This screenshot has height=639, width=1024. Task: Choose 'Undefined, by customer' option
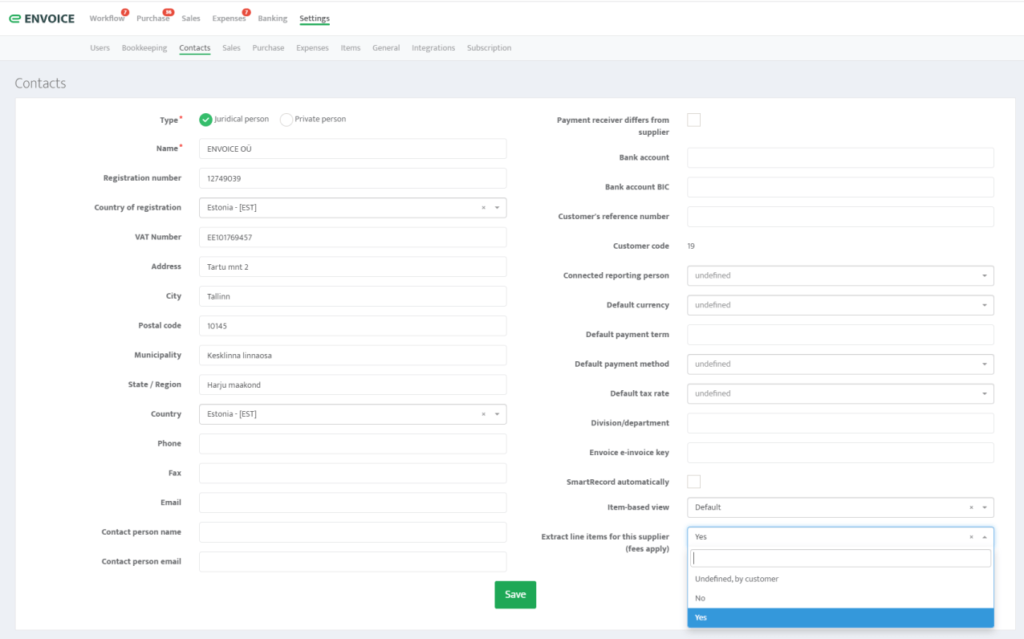click(840, 579)
